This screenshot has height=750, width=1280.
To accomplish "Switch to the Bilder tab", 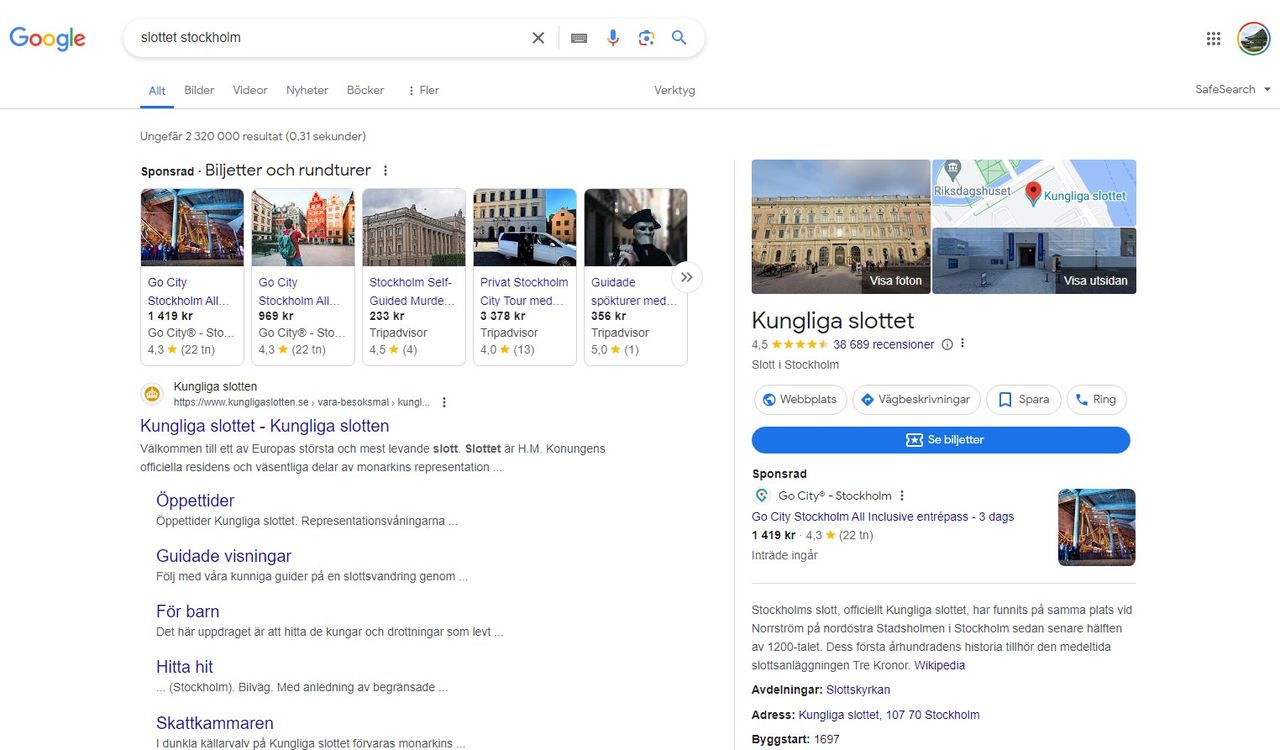I will pyautogui.click(x=199, y=89).
